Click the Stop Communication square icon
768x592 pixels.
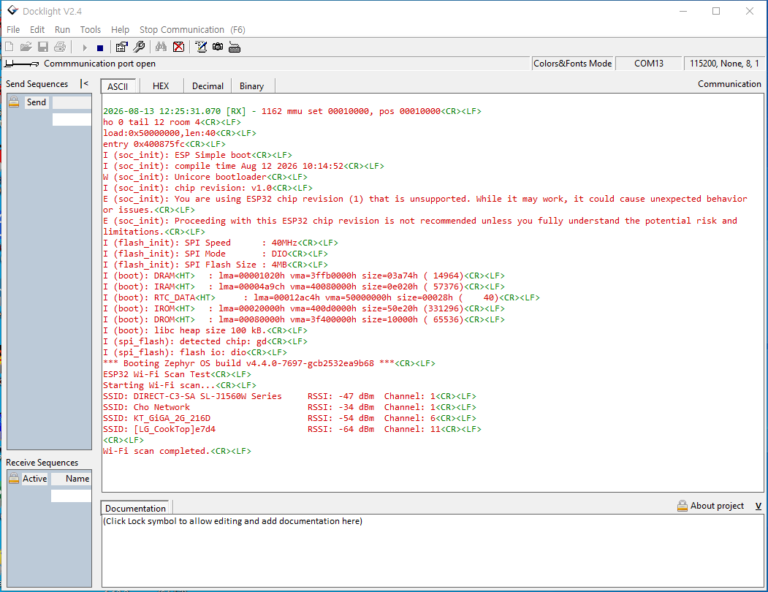[x=100, y=48]
